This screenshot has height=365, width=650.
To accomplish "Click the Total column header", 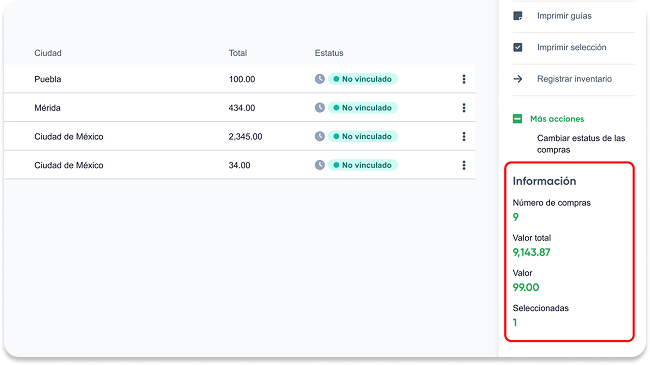I will pyautogui.click(x=238, y=53).
